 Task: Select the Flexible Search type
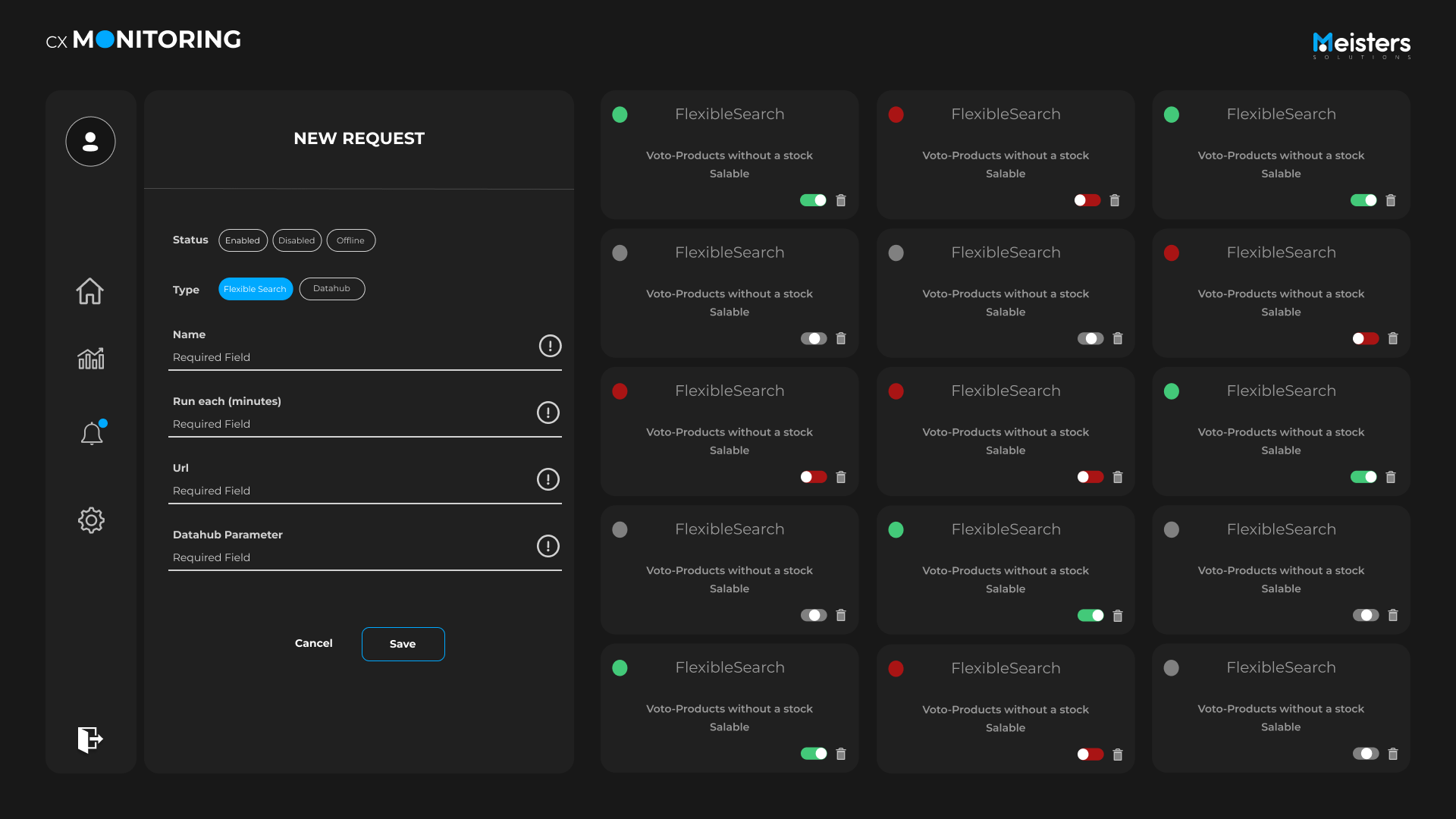click(x=256, y=289)
